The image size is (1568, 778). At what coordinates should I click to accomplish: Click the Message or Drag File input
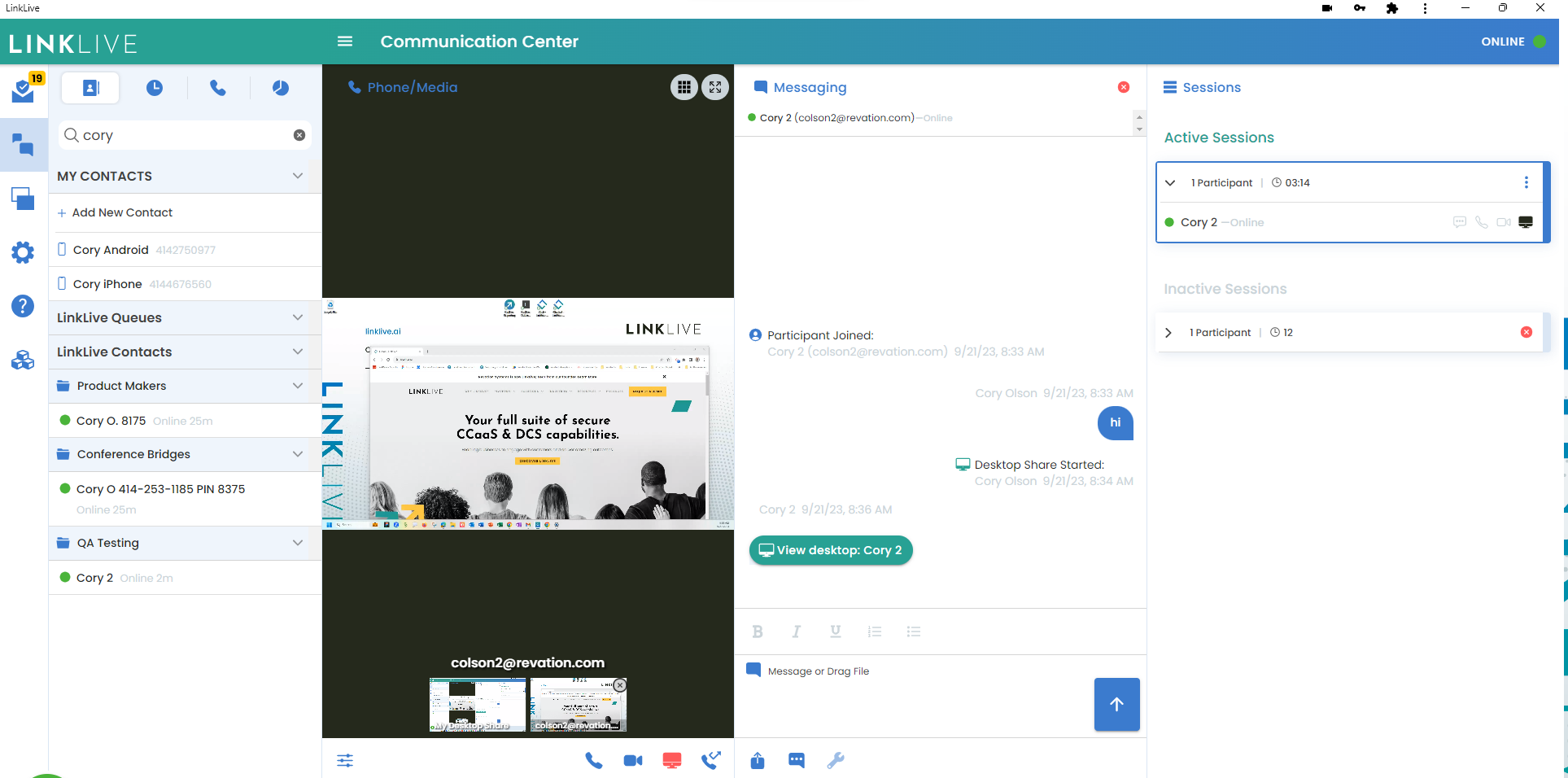[x=911, y=671]
